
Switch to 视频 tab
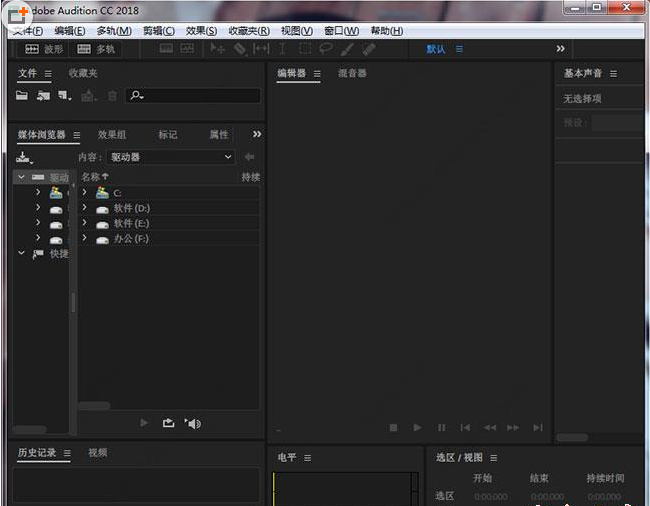click(97, 453)
